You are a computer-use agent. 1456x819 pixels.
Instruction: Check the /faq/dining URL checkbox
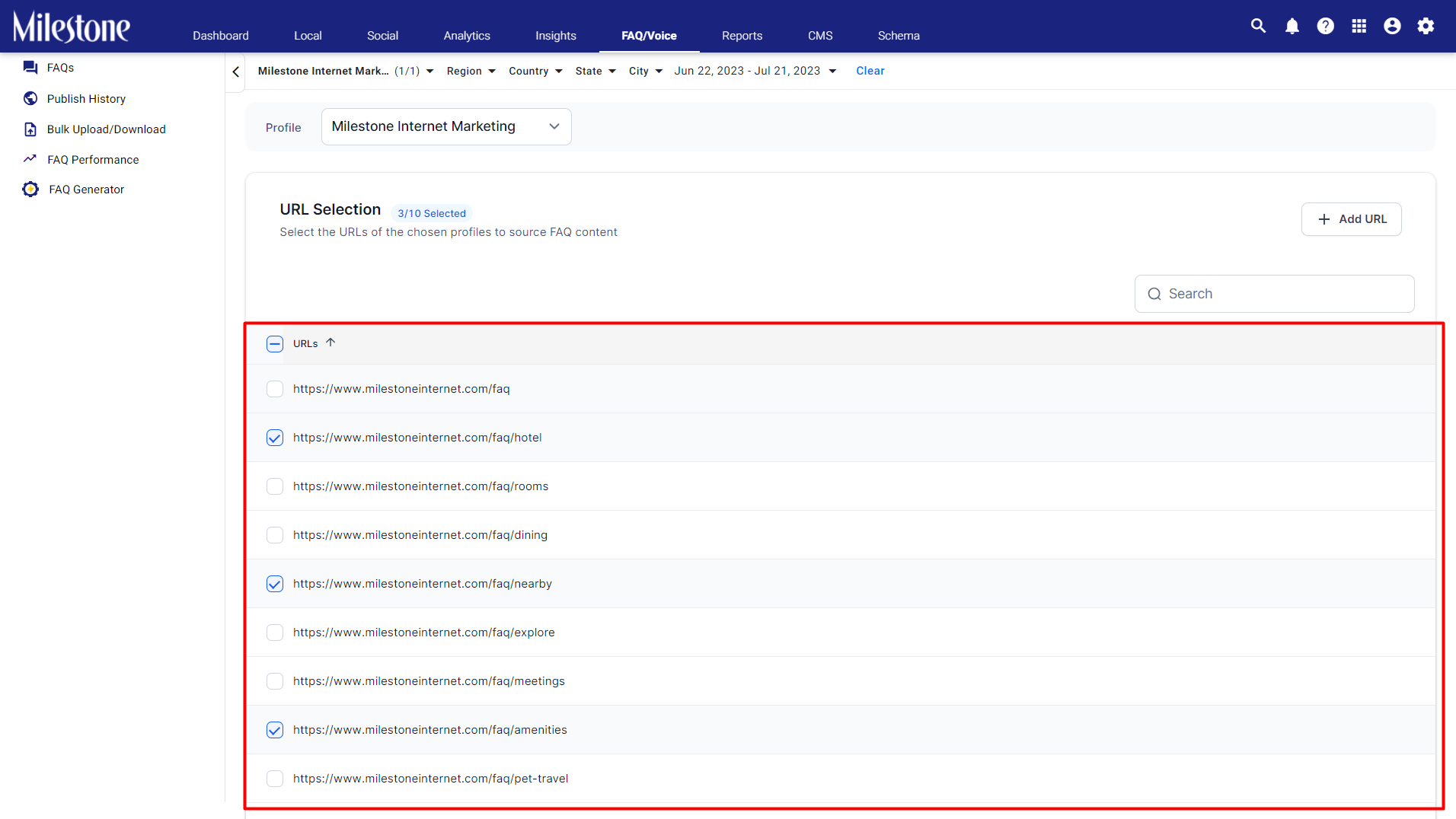[275, 535]
